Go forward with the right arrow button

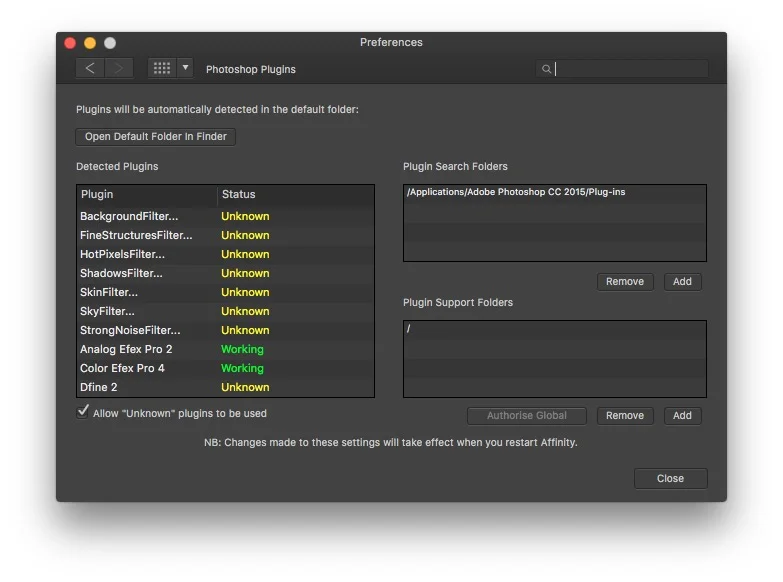[119, 68]
